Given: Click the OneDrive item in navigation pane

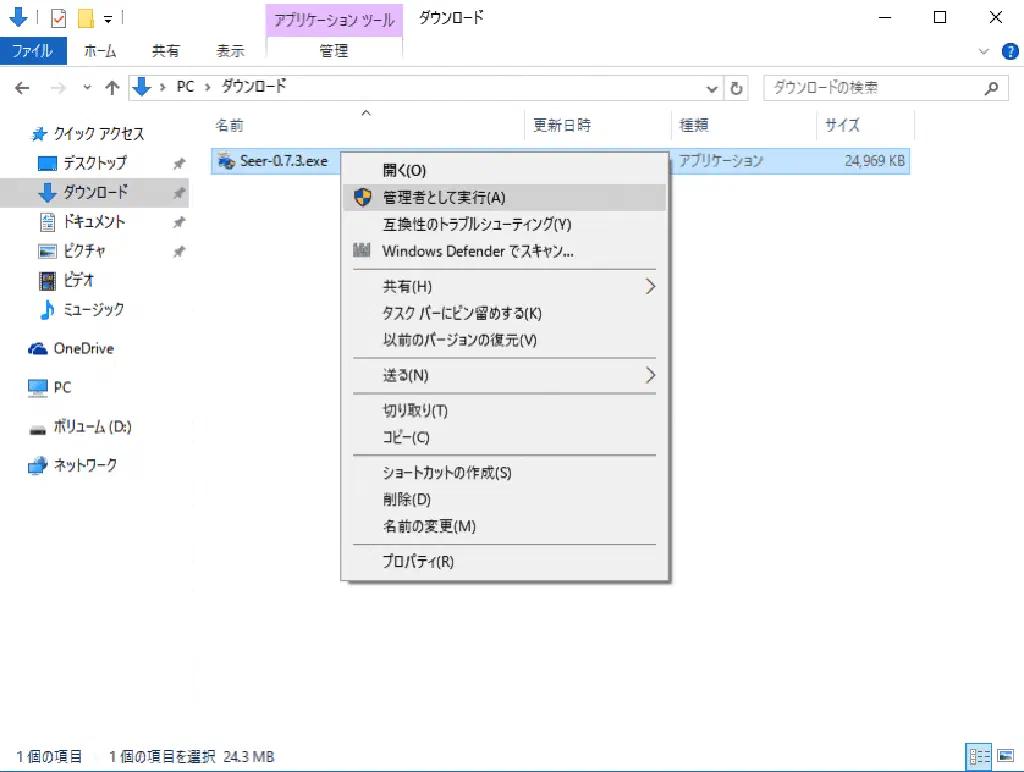Looking at the screenshot, I should [x=83, y=348].
